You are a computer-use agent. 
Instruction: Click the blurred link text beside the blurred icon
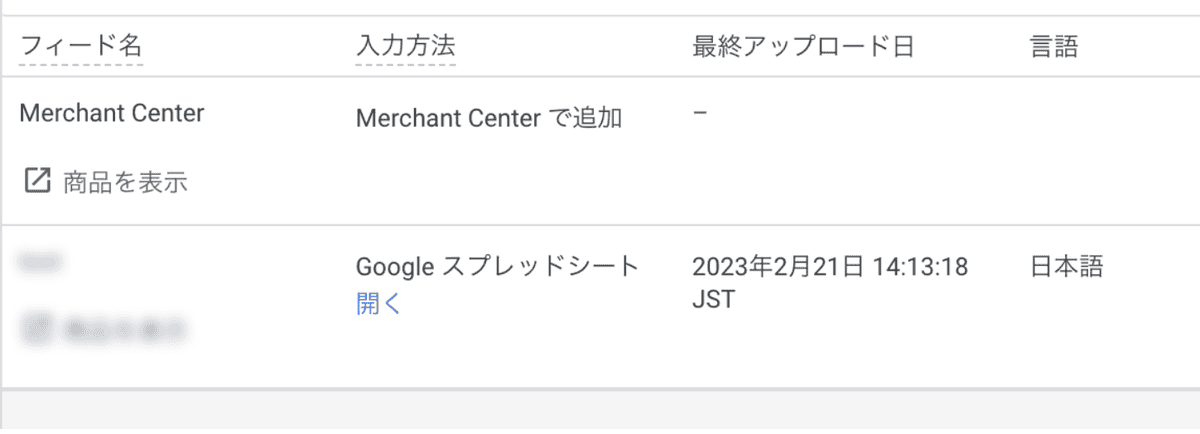125,328
